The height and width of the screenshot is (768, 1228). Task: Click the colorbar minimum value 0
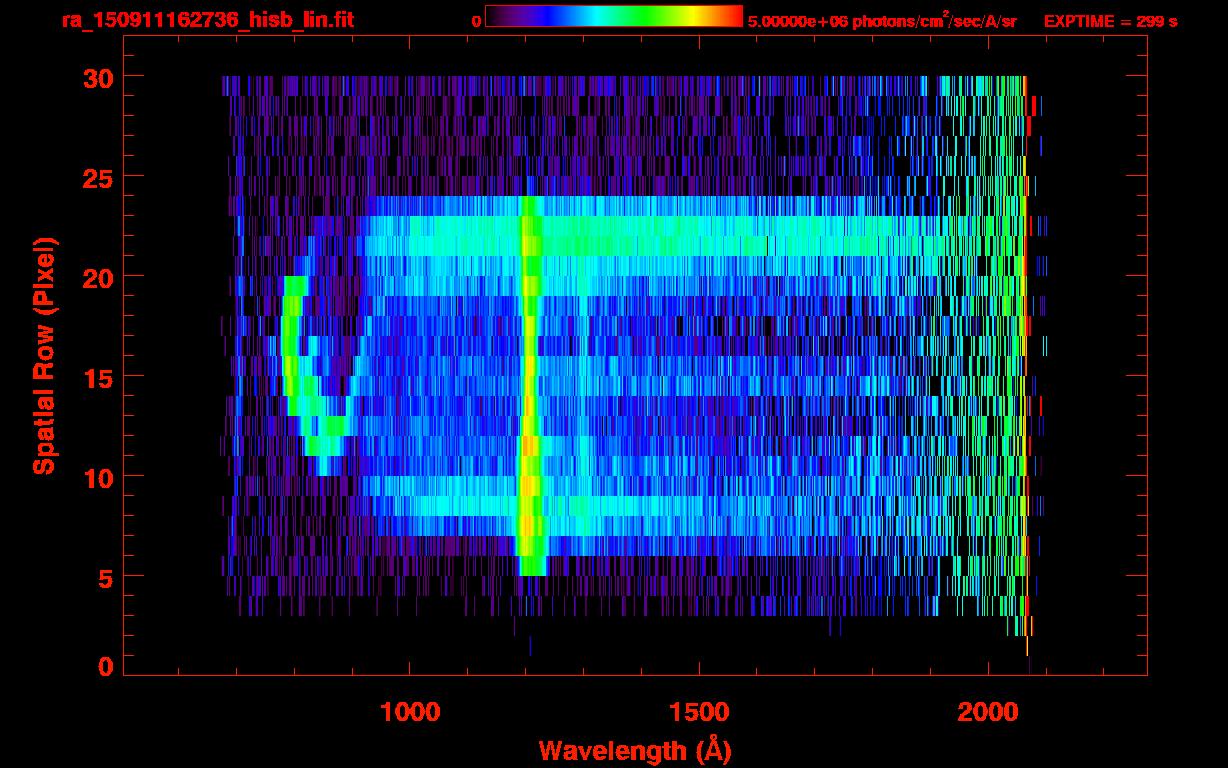476,21
